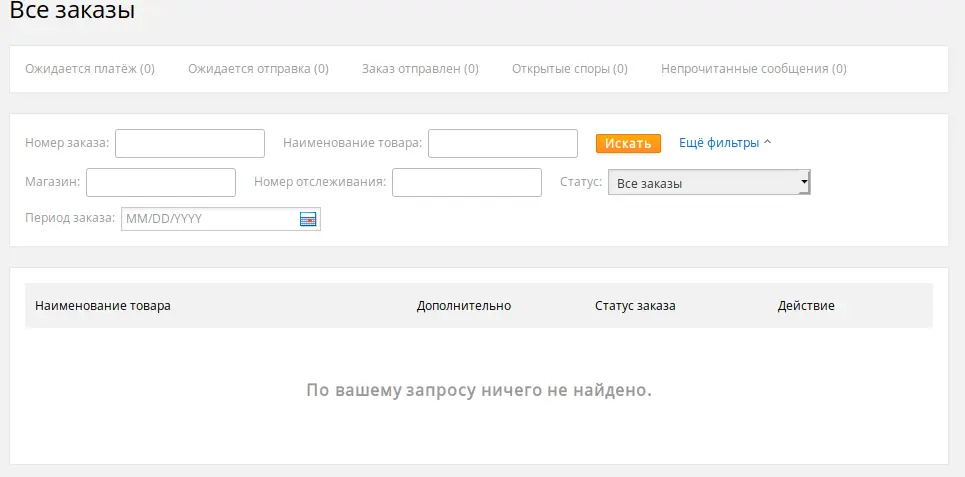Open the Статус dropdown showing Все заказы
The width and height of the screenshot is (965, 477).
click(709, 183)
